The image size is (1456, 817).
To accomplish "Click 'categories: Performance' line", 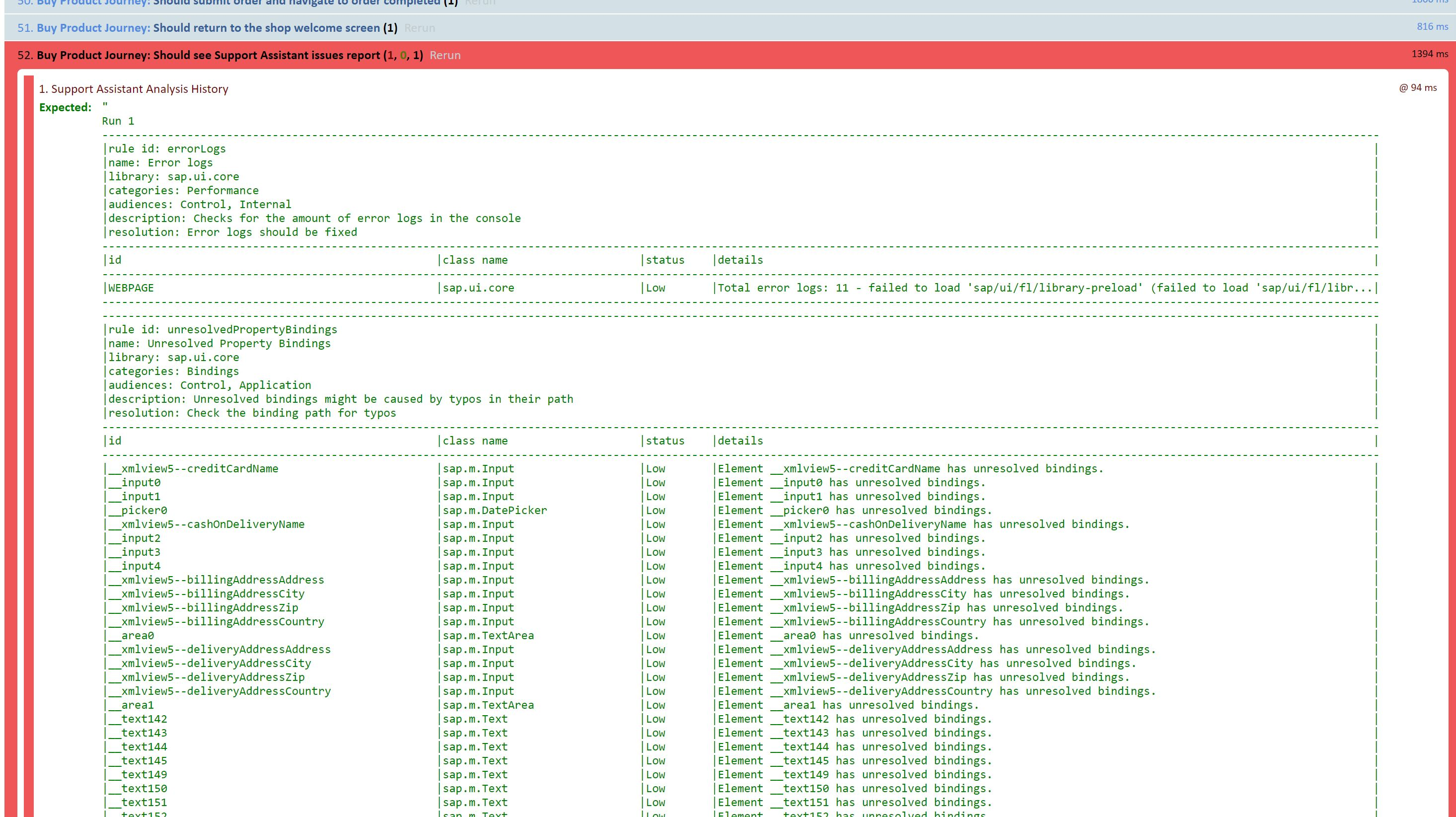I will [183, 191].
